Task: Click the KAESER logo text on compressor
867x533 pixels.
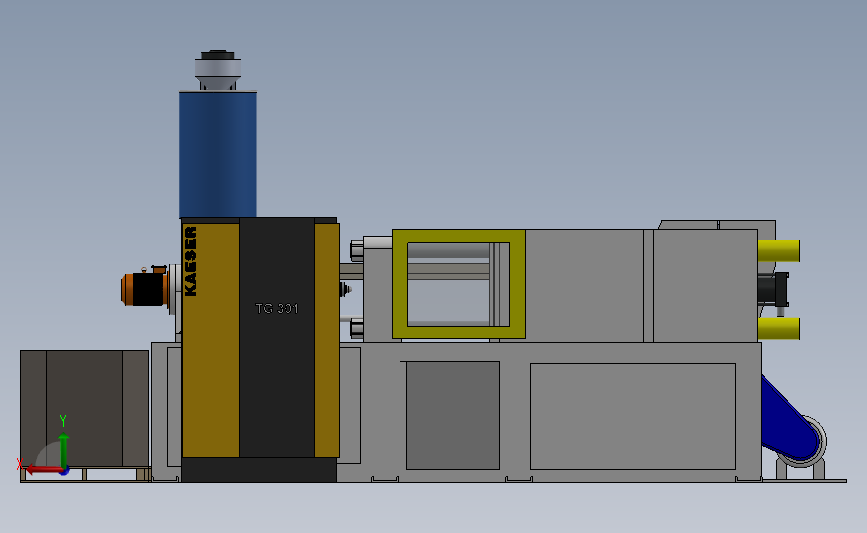Action: click(190, 261)
